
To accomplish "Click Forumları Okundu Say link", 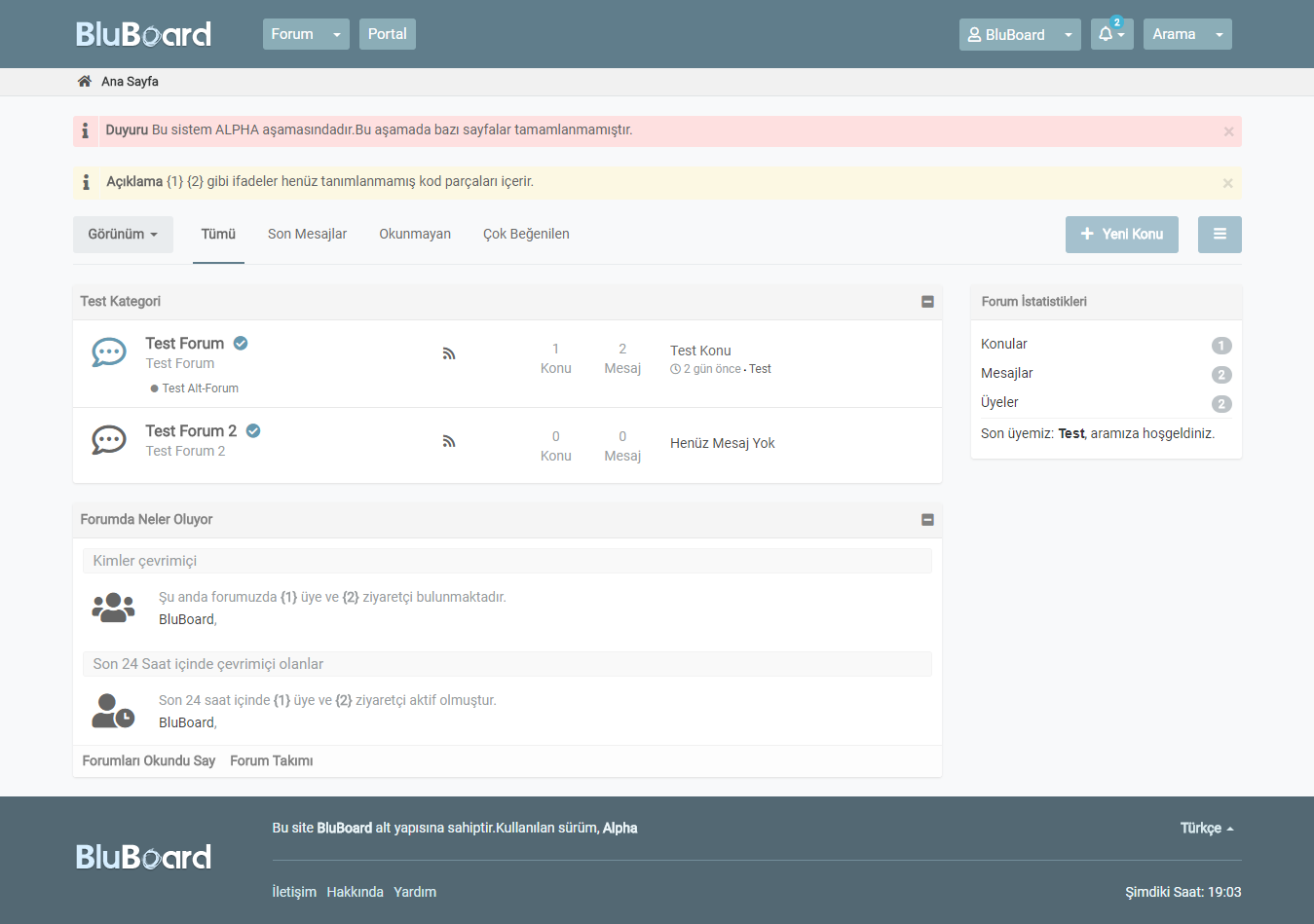I will (x=149, y=761).
